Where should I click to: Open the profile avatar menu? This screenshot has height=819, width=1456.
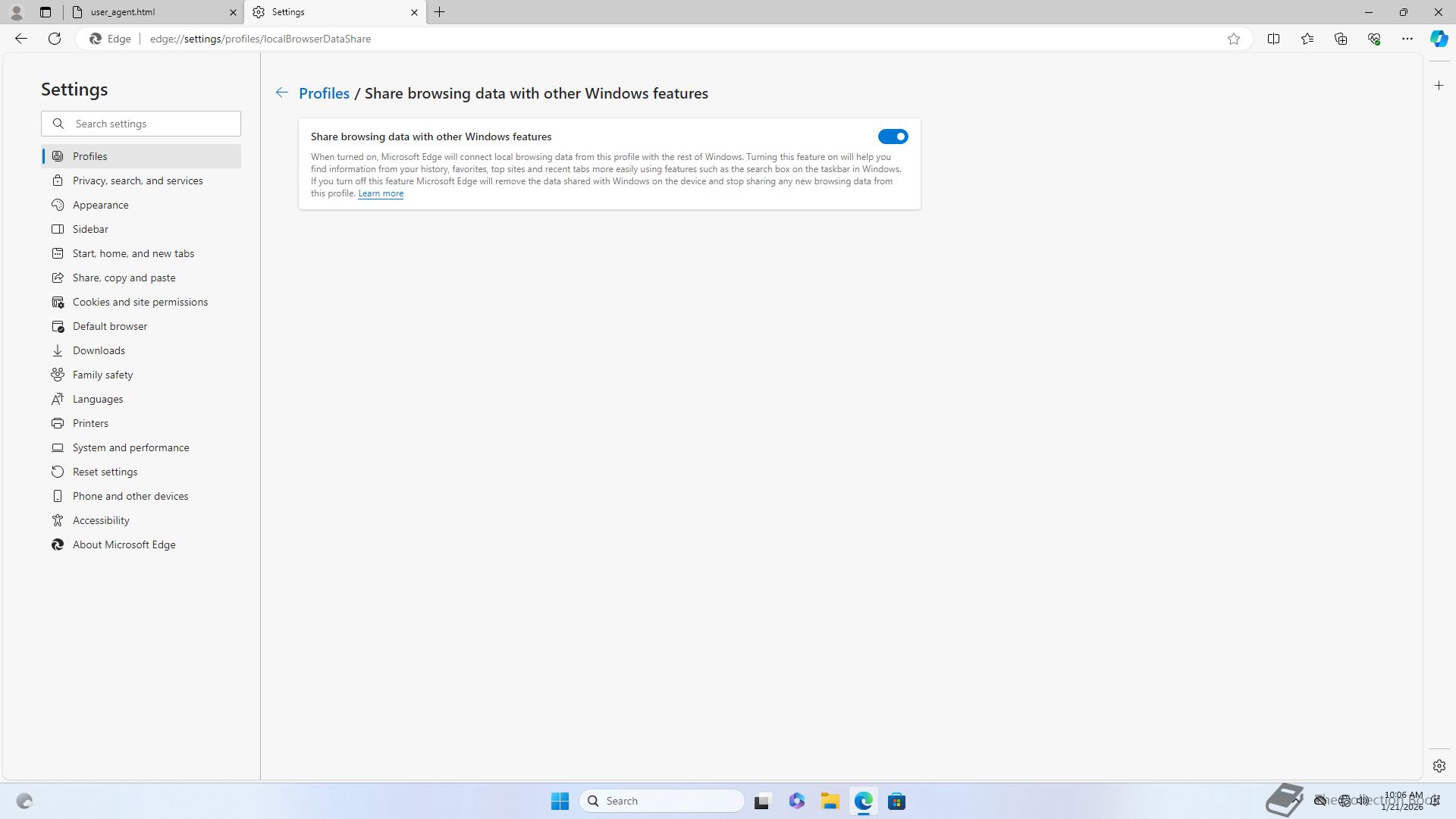pyautogui.click(x=17, y=12)
